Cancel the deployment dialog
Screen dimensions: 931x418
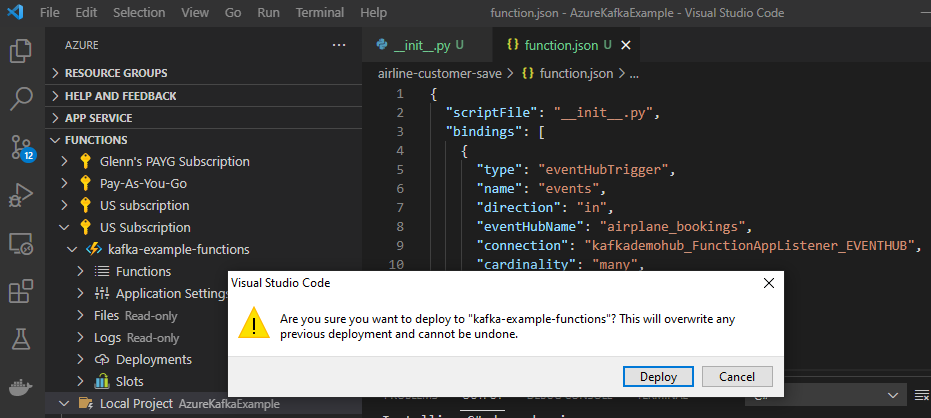pos(737,377)
